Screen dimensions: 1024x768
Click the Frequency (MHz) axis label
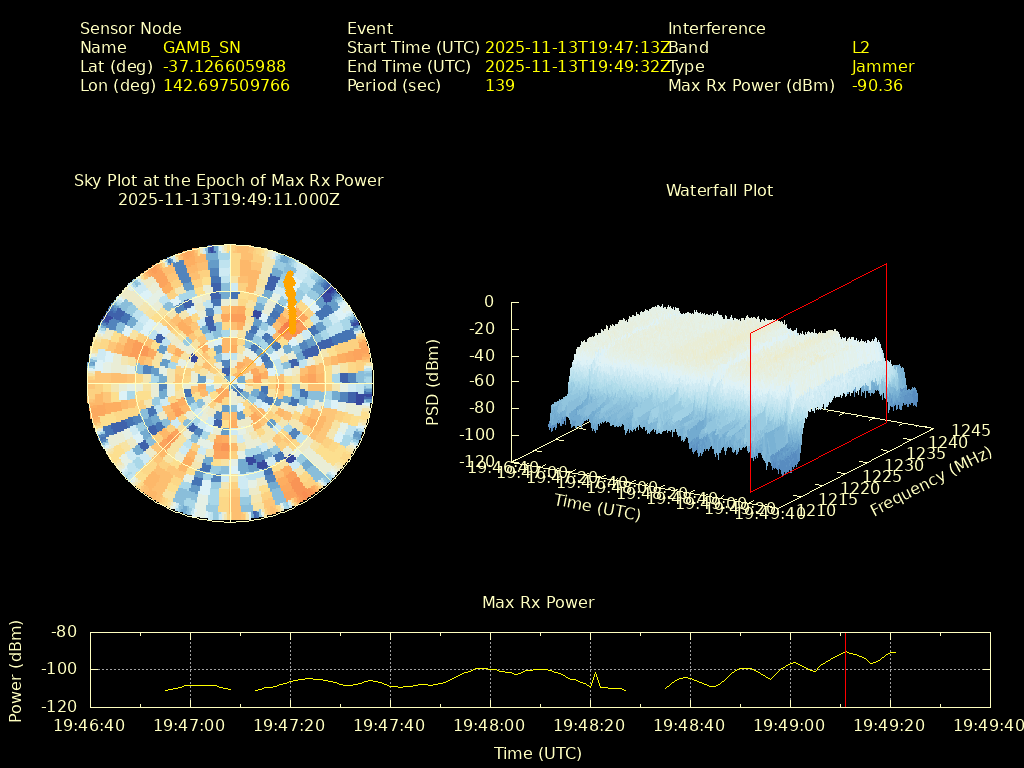930,483
